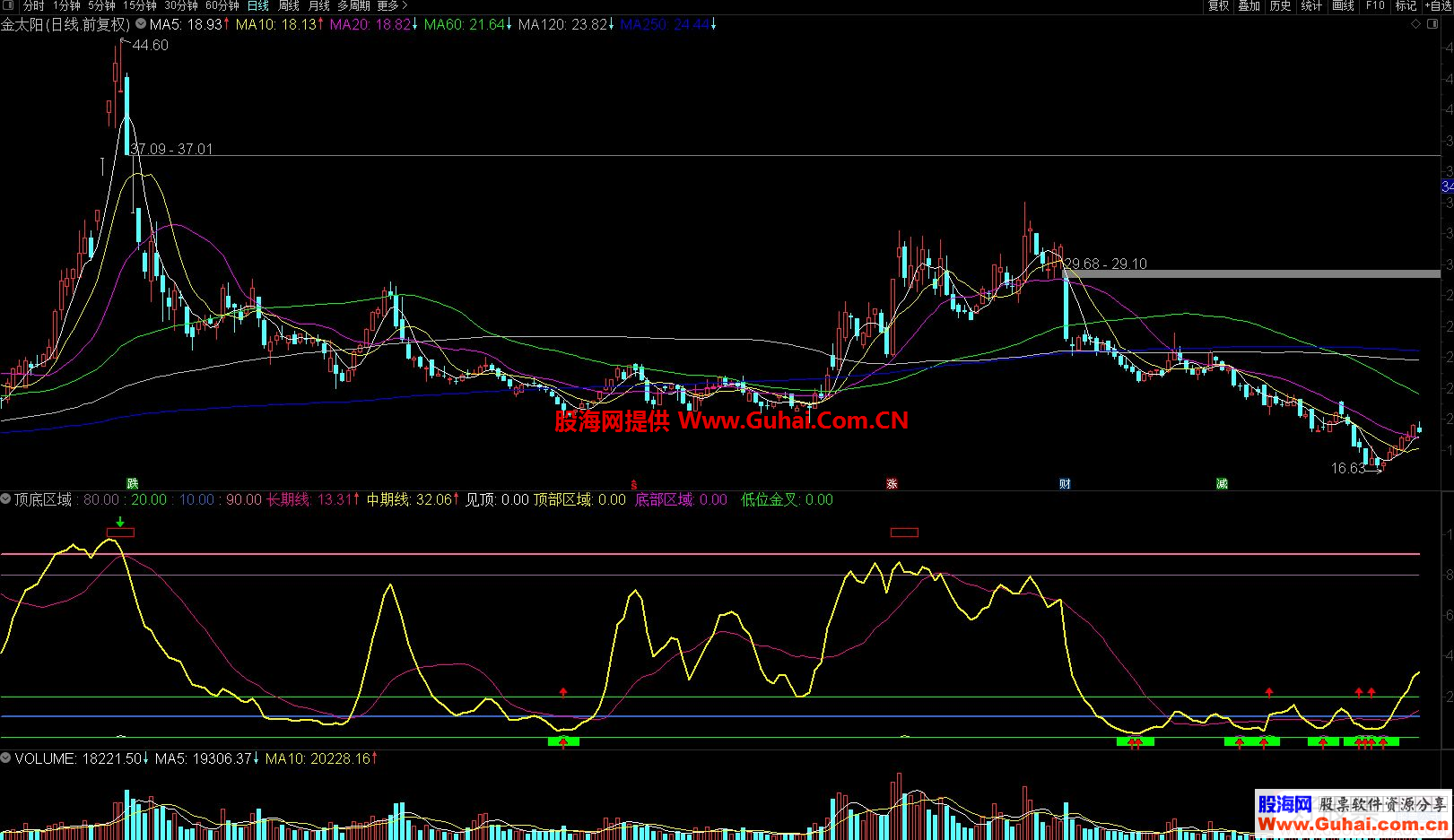The image size is (1454, 840).
Task: Click the 底部区域: 0.00 value
Action: (681, 499)
